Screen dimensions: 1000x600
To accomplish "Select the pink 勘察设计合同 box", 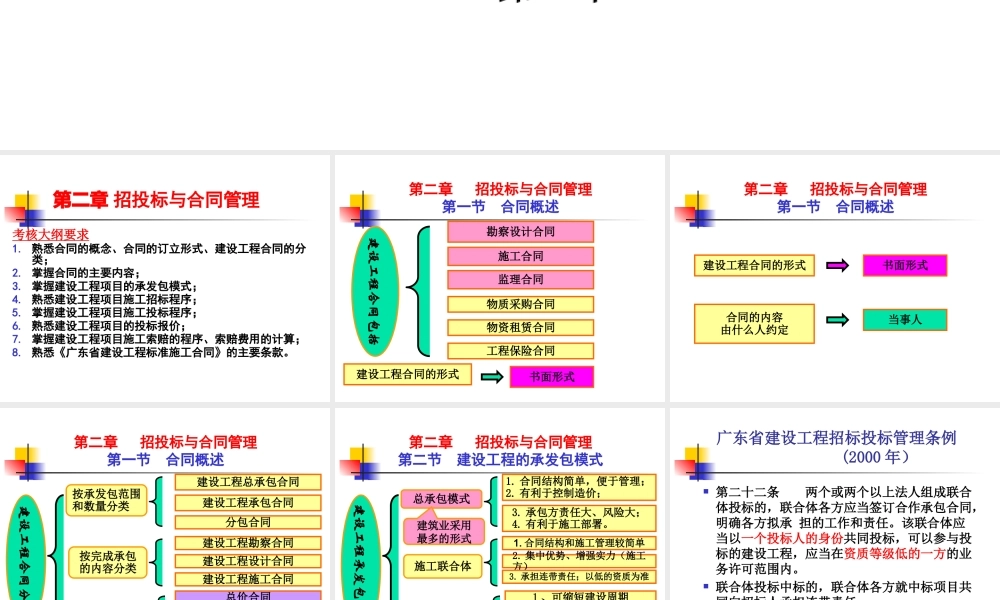I will 520,232.
